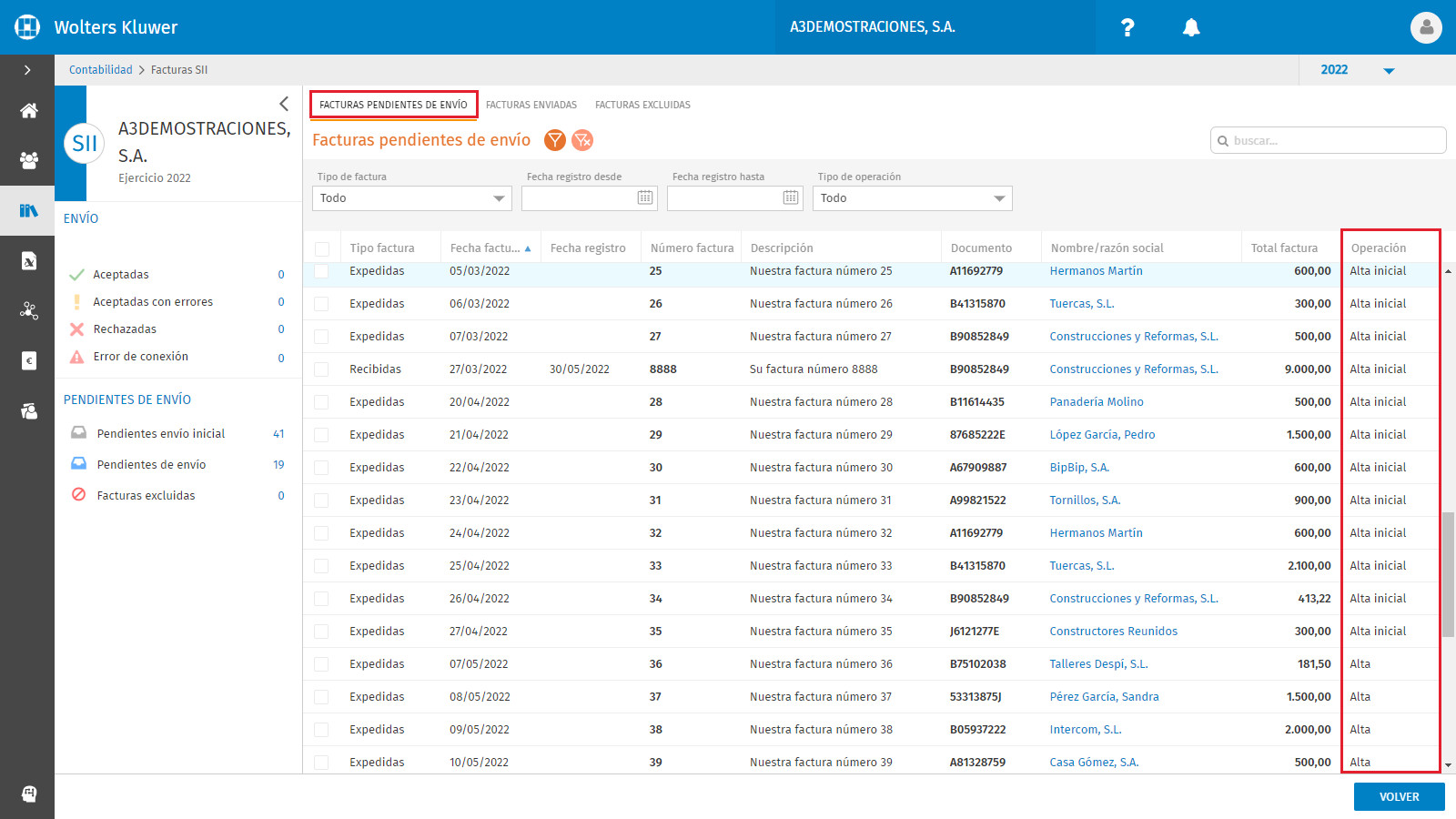
Task: Check the row for invoice 8888
Action: coord(321,369)
